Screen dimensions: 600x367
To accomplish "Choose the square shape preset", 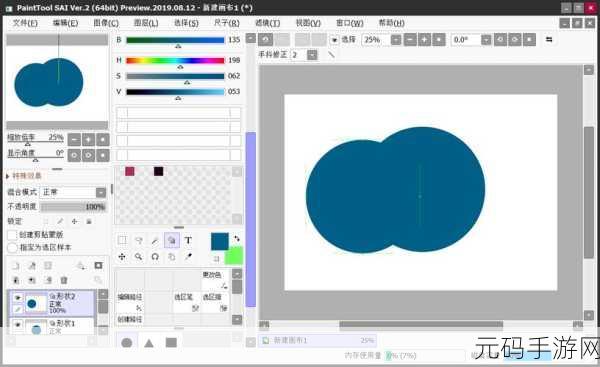I will coord(171,343).
